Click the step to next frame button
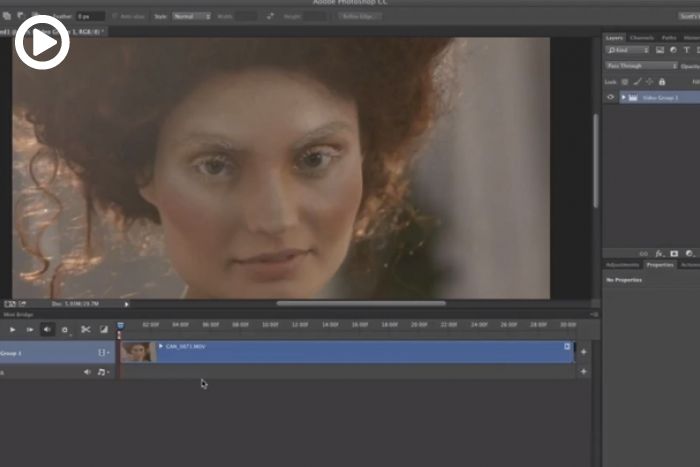Screen dimensions: 700x467 [x=30, y=329]
